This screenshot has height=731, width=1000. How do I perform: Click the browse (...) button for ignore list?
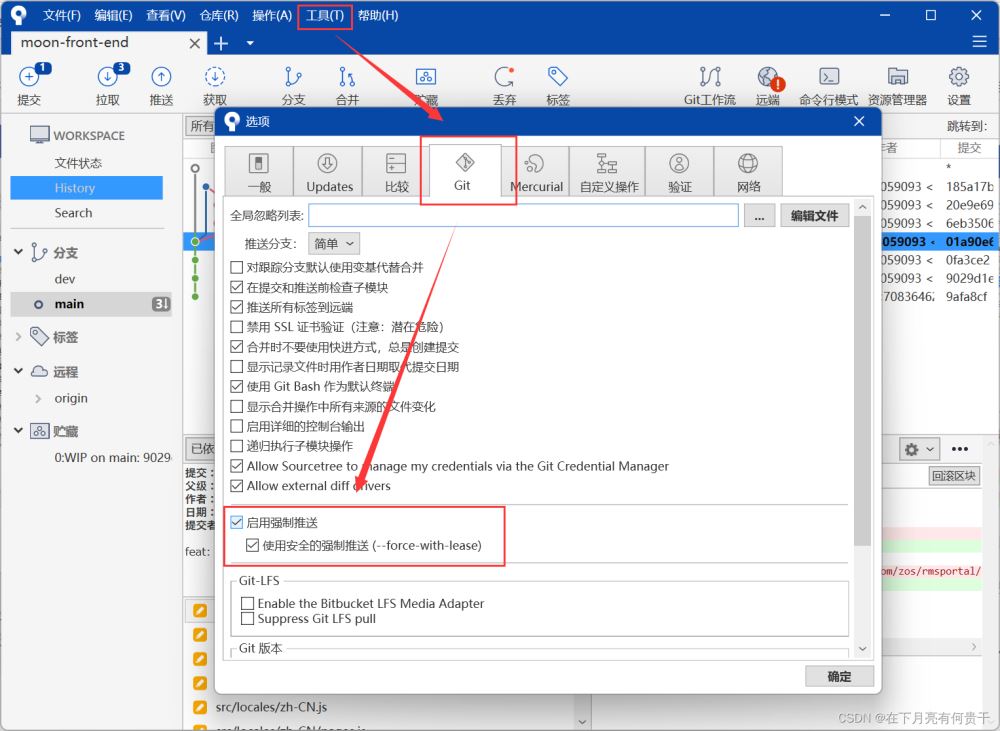tap(759, 216)
